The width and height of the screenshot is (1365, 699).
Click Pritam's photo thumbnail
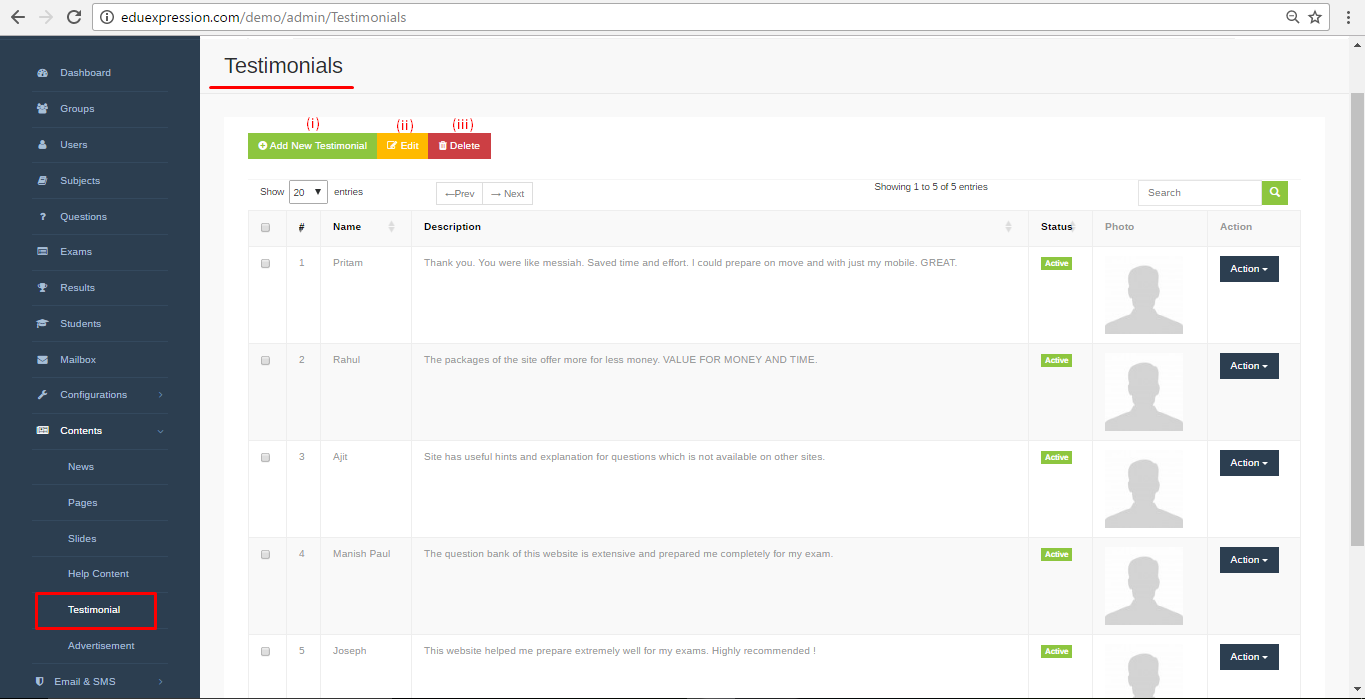1144,295
